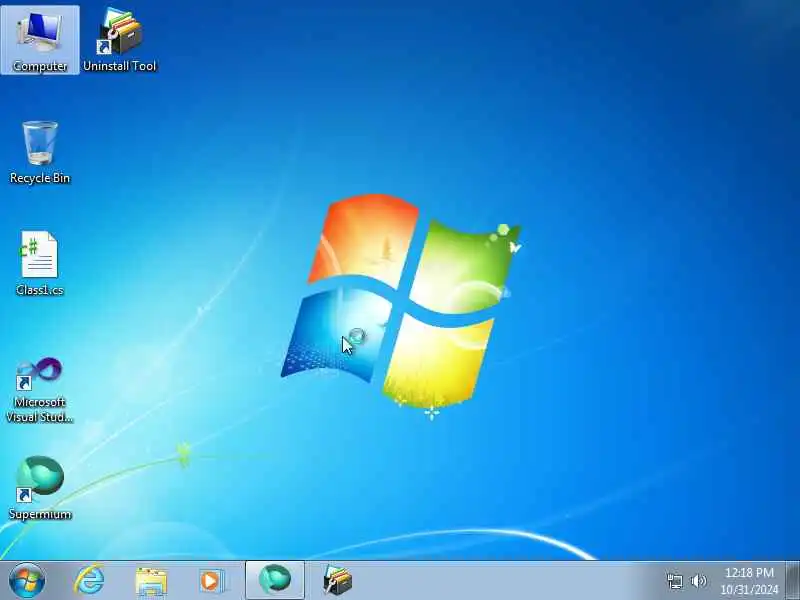Open the Windows Start menu
800x600 pixels.
click(x=27, y=581)
